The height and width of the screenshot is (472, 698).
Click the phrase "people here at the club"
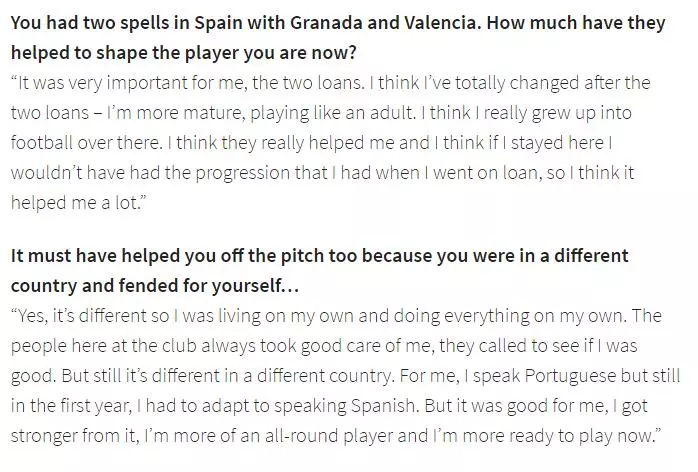(x=104, y=346)
